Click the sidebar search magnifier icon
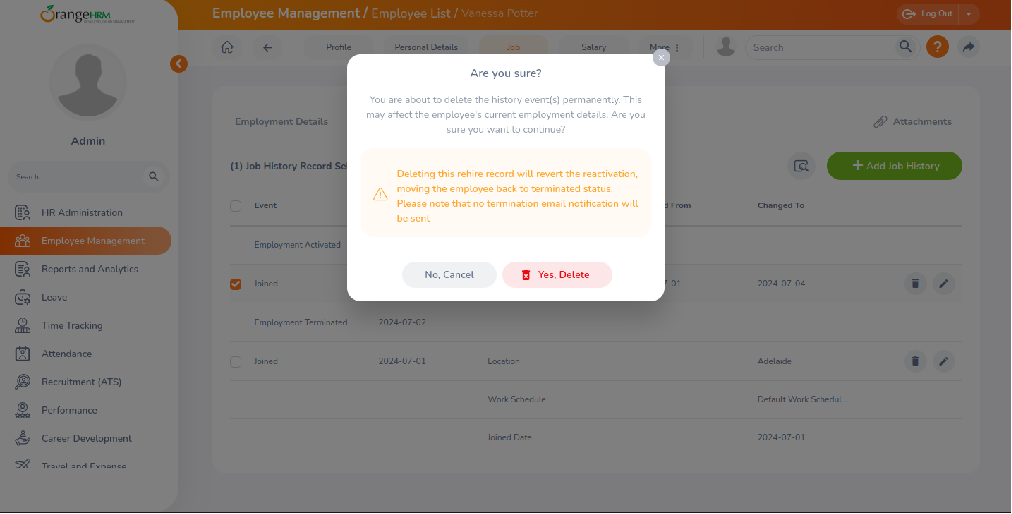Image resolution: width=1012 pixels, height=514 pixels. pyautogui.click(x=154, y=176)
